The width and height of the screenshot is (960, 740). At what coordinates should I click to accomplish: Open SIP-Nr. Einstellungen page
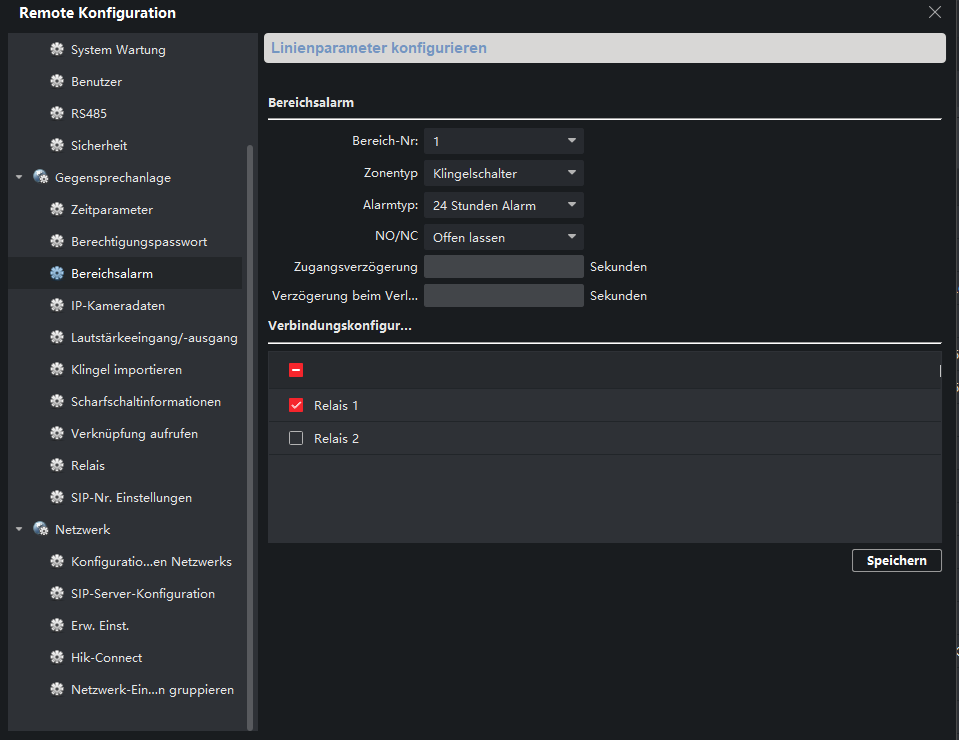click(132, 498)
